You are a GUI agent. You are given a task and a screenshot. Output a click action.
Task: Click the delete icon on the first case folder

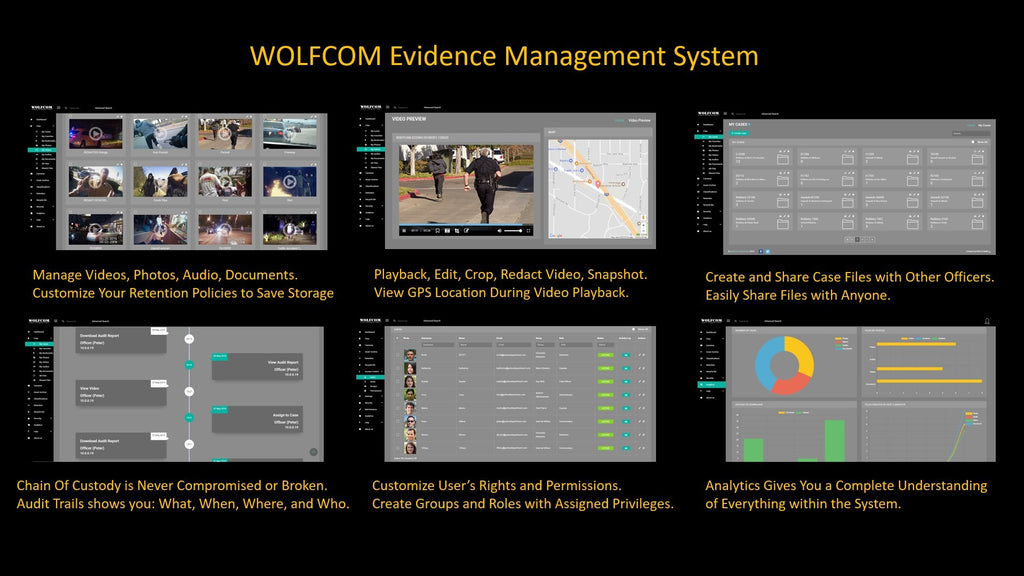pos(789,151)
